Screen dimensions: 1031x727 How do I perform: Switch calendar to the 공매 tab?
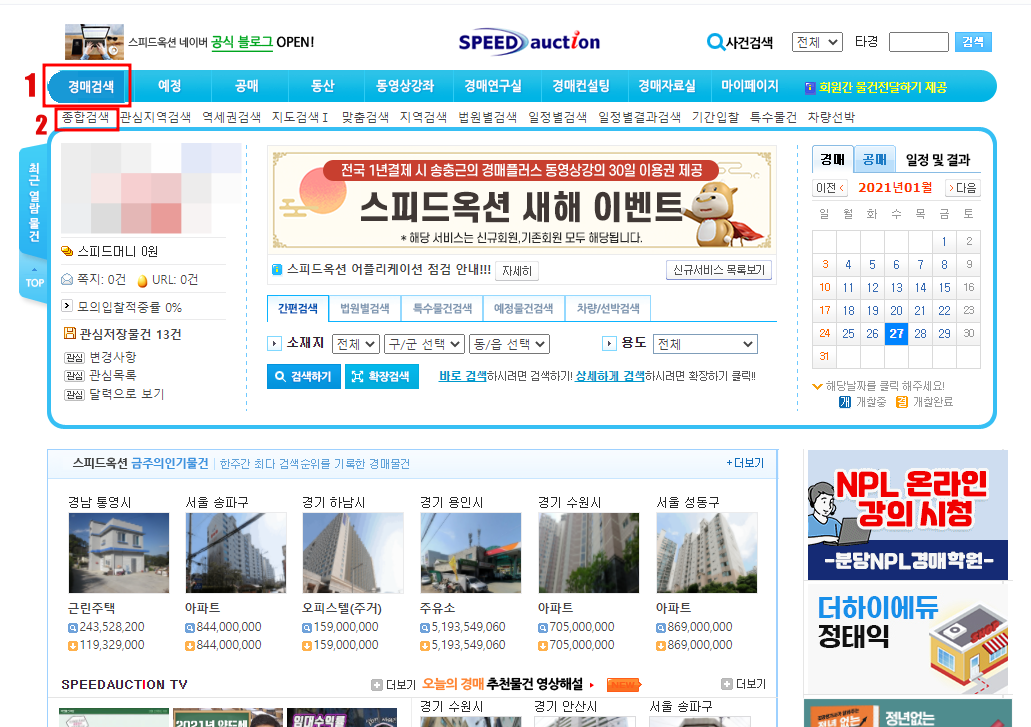[x=875, y=160]
